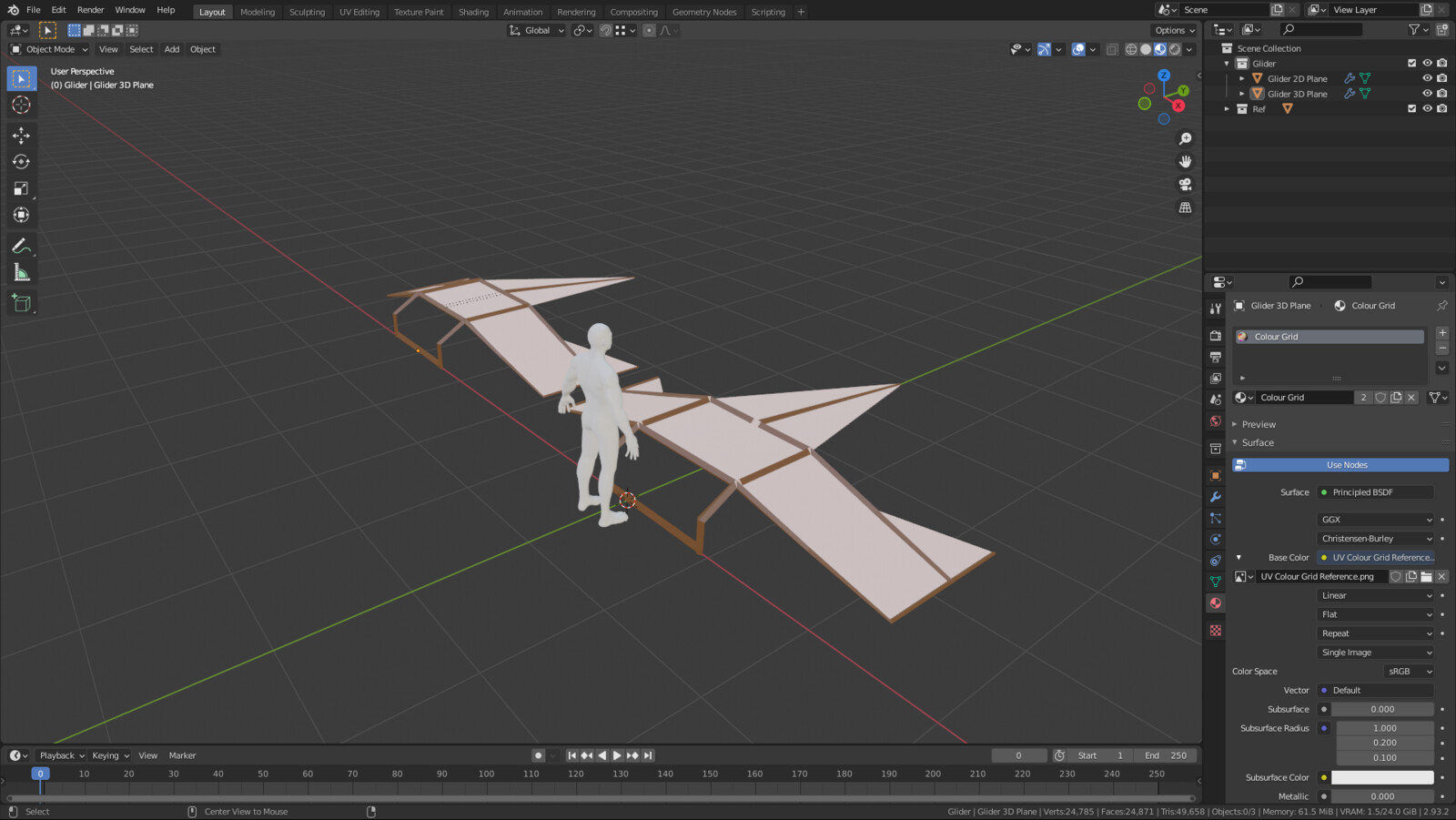Select the Transform tool
Screen dimensions: 1456x820
coord(22,215)
